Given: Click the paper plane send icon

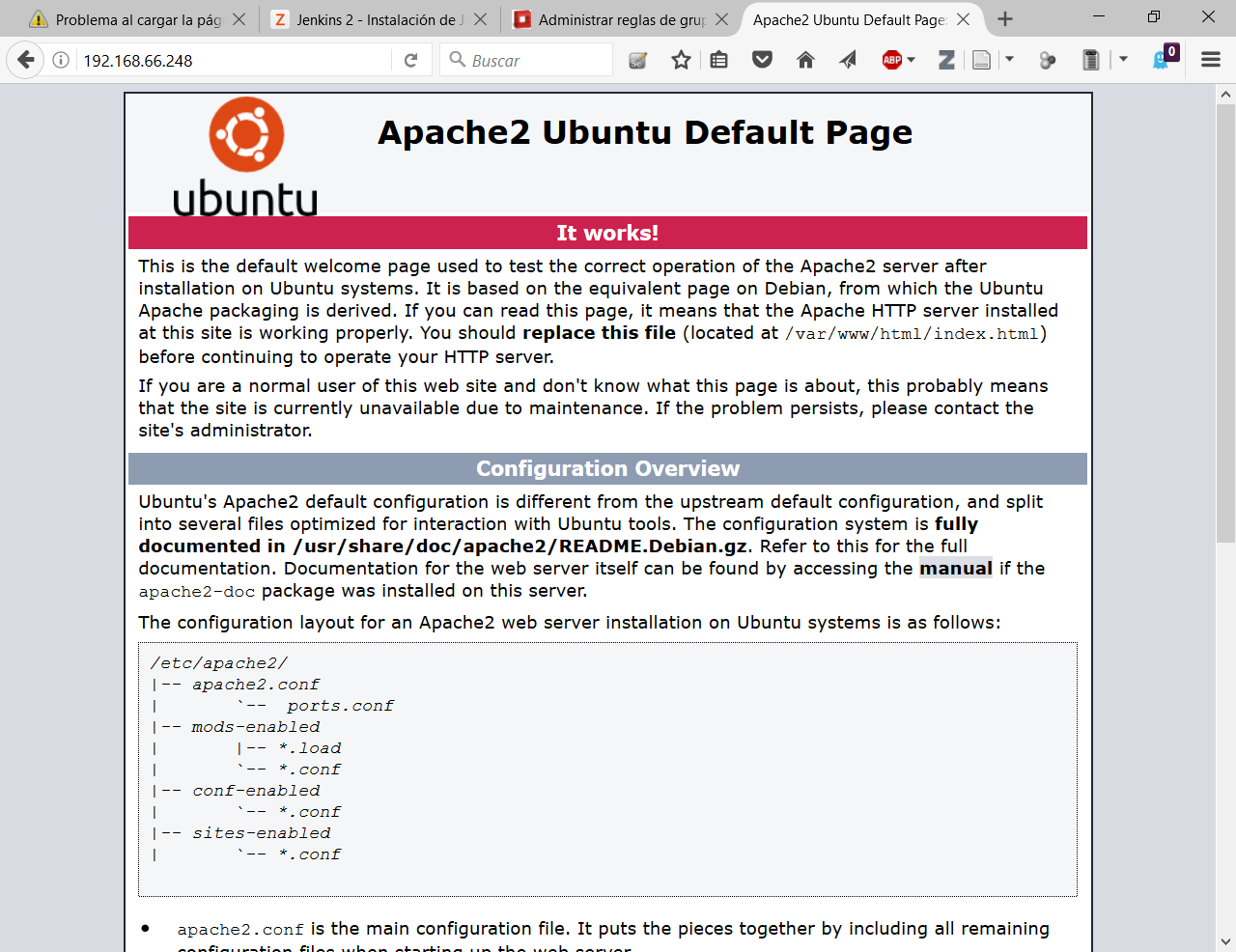Looking at the screenshot, I should pyautogui.click(x=848, y=60).
